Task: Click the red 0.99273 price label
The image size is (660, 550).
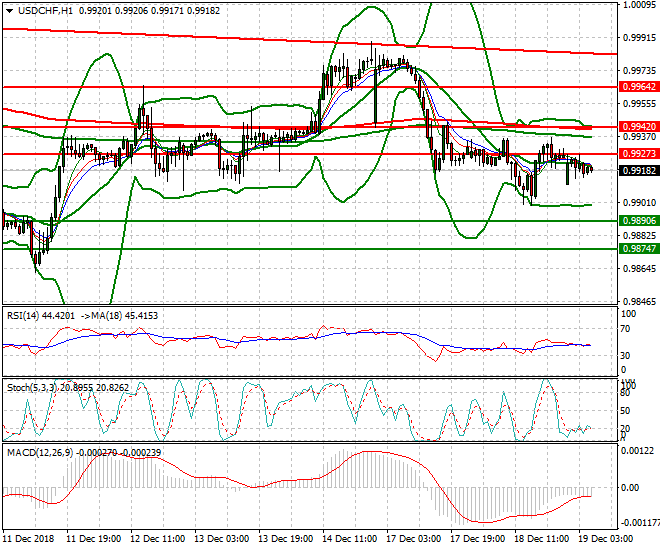Action: click(x=639, y=154)
